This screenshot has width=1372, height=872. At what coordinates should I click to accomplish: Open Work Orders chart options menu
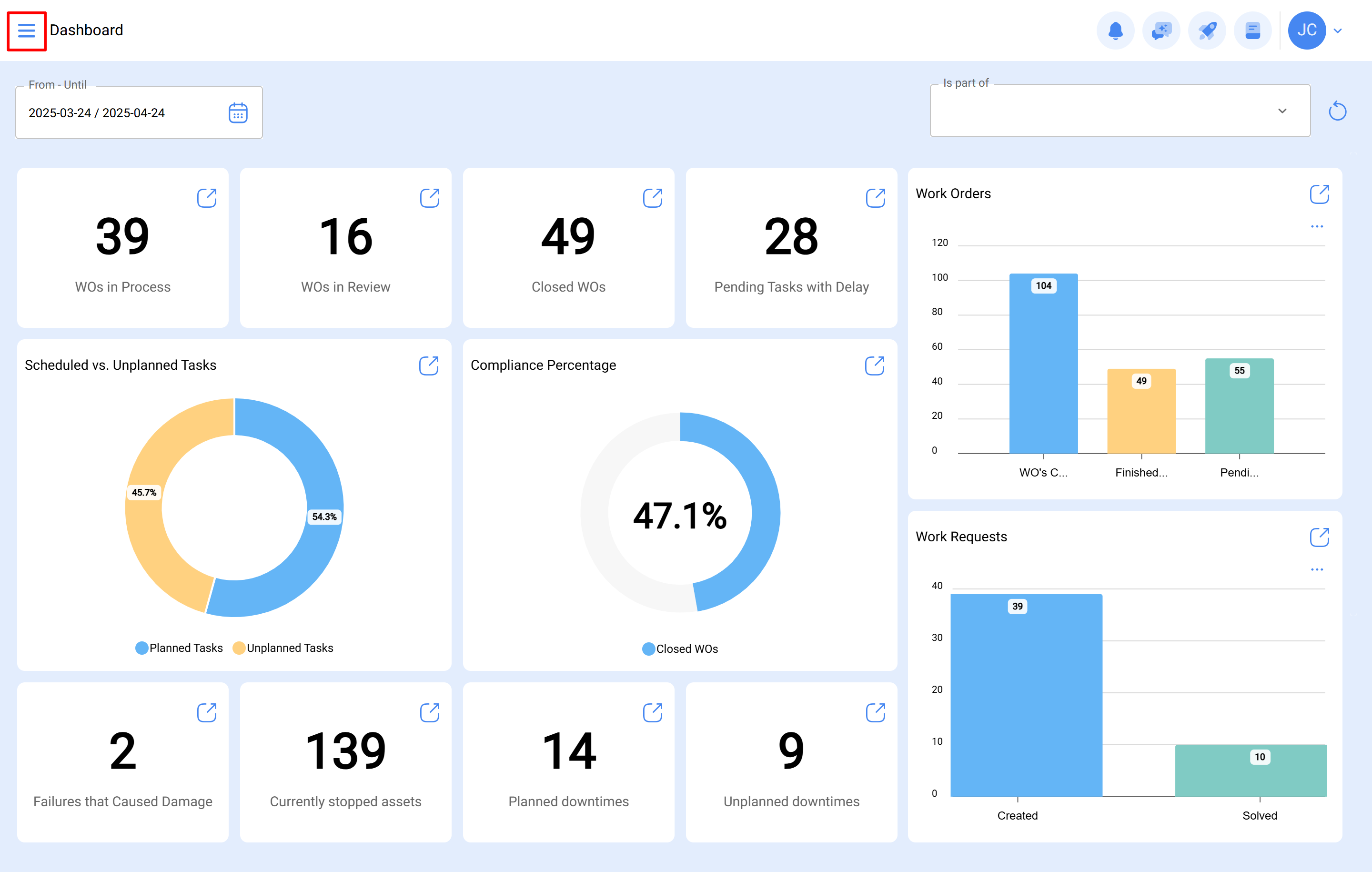click(x=1316, y=226)
